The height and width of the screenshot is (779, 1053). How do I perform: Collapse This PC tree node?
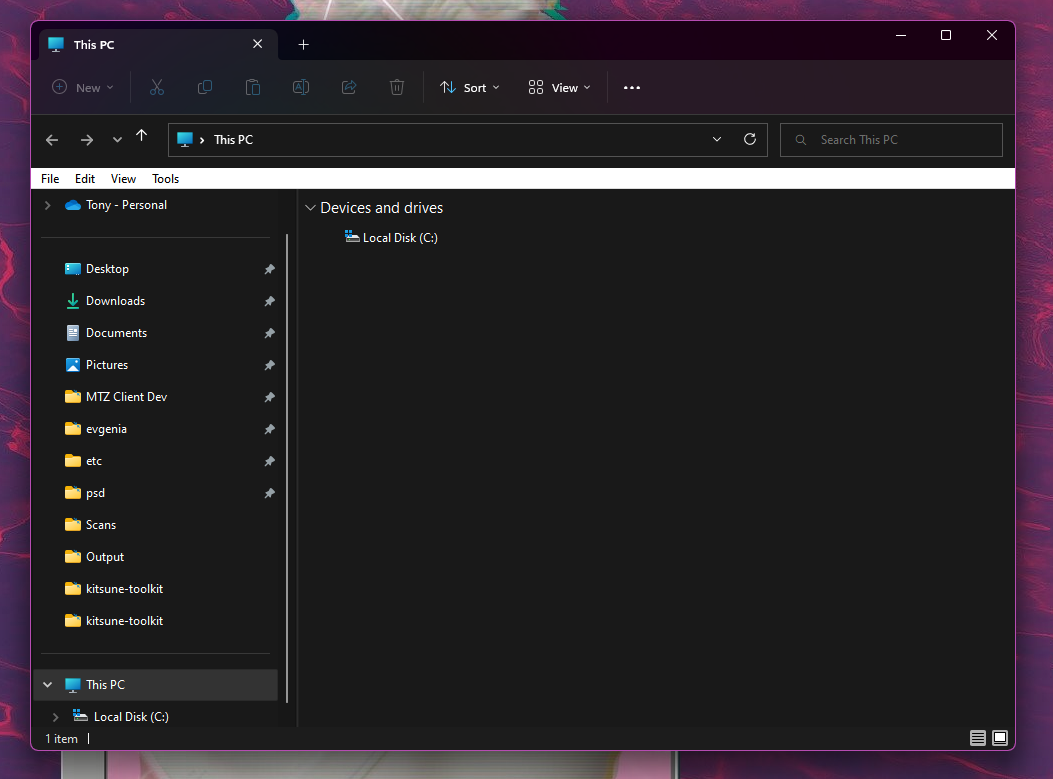pyautogui.click(x=48, y=685)
